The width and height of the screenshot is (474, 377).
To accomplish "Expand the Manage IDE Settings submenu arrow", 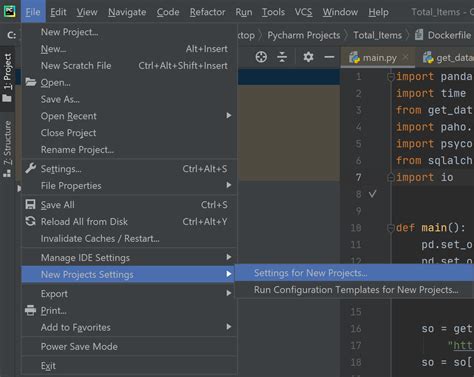I will pyautogui.click(x=229, y=257).
